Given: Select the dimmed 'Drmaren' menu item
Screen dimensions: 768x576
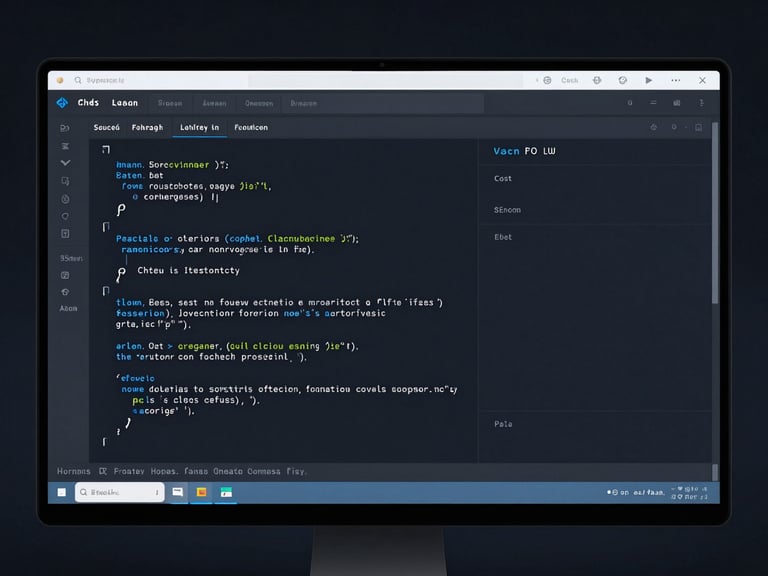Looking at the screenshot, I should pos(304,103).
